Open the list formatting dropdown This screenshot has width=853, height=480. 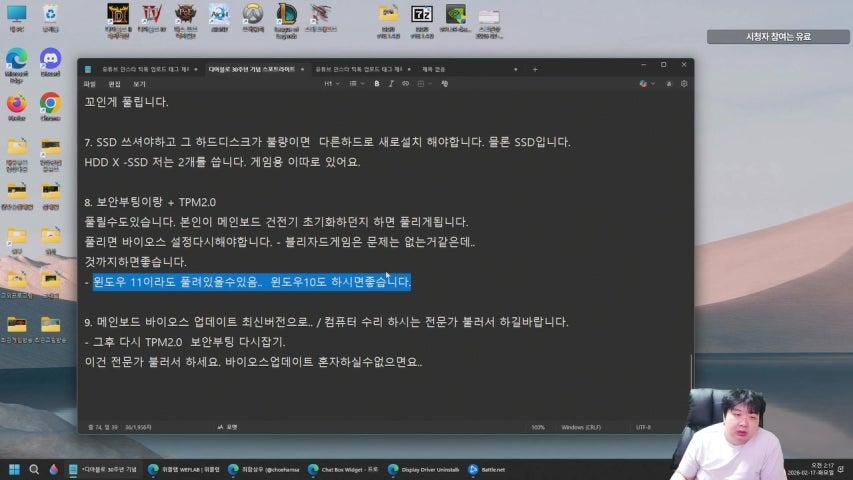pos(356,84)
